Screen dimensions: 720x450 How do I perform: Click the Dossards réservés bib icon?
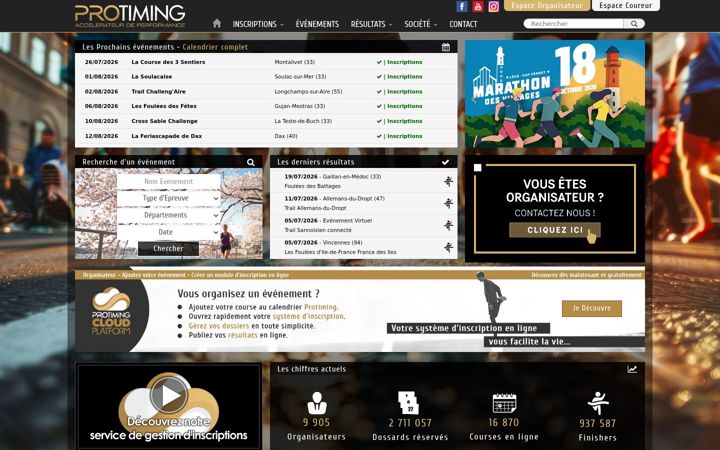pos(408,403)
